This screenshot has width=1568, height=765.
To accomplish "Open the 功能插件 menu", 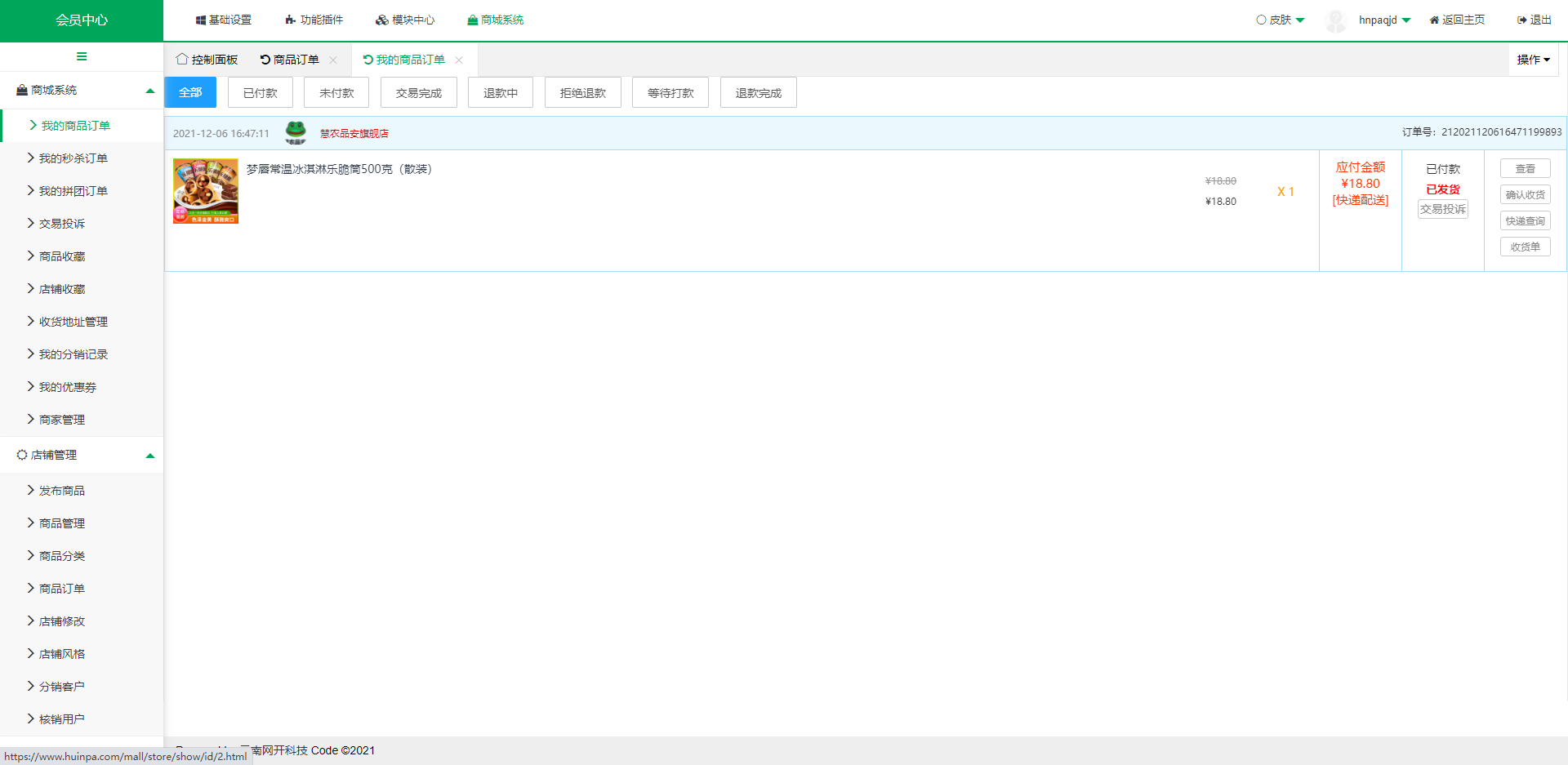I will (x=314, y=20).
